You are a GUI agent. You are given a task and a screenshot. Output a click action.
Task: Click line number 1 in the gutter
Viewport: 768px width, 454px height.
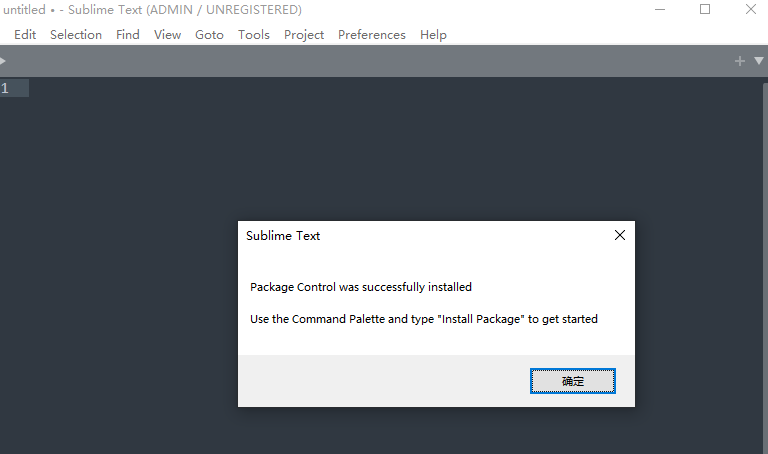click(5, 88)
